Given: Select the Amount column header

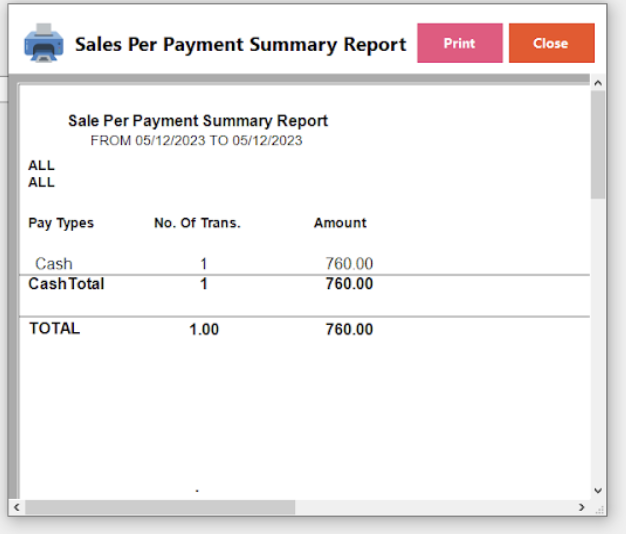Looking at the screenshot, I should point(340,223).
